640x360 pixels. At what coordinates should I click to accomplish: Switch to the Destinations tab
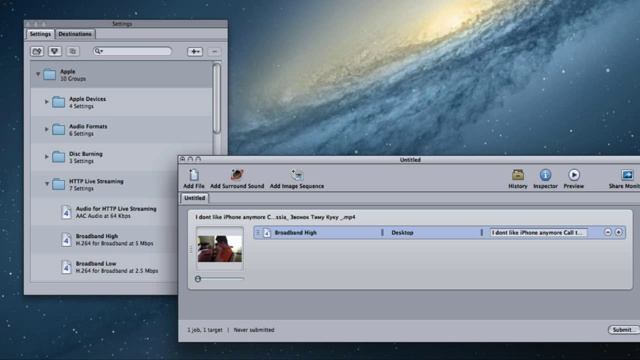click(x=75, y=34)
